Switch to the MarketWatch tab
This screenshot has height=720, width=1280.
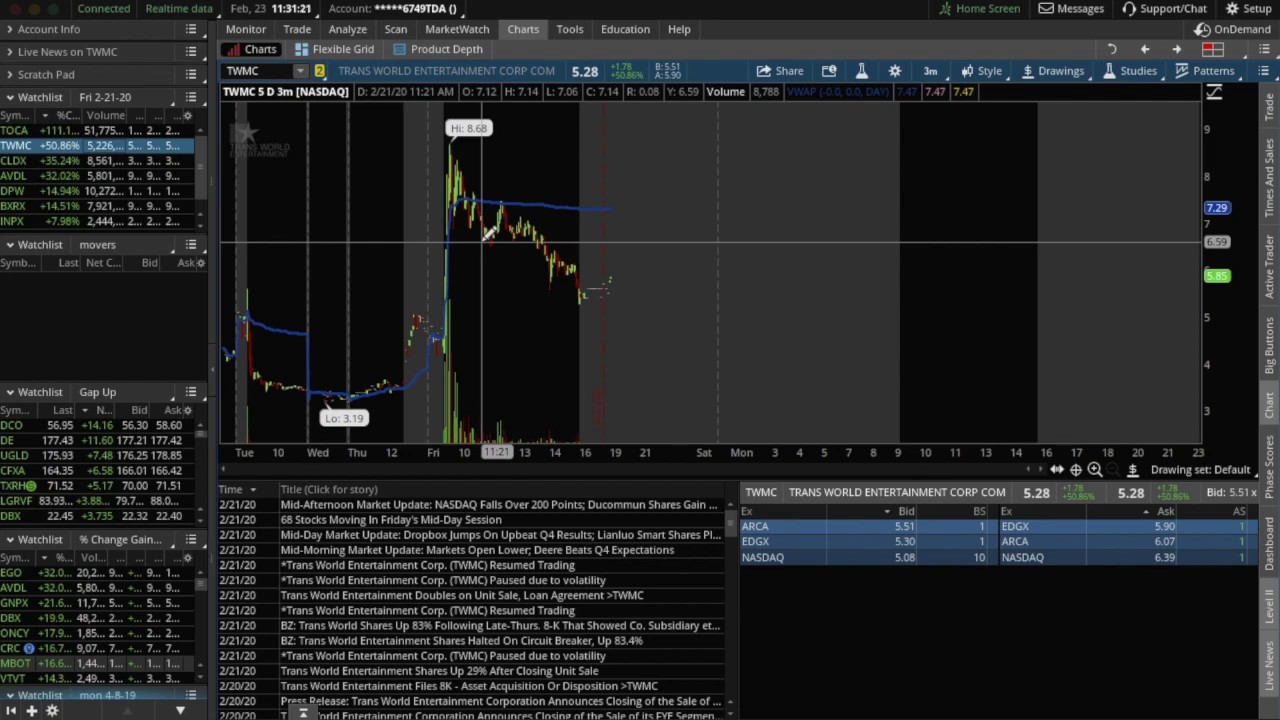(457, 29)
